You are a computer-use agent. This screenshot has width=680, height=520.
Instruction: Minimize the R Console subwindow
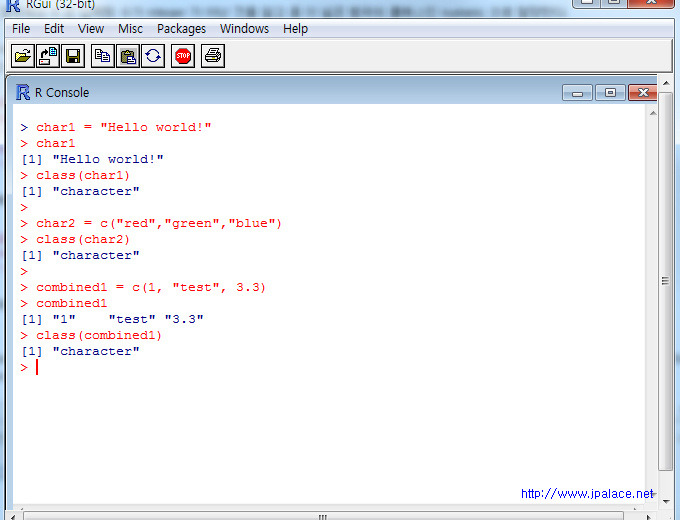coord(577,92)
